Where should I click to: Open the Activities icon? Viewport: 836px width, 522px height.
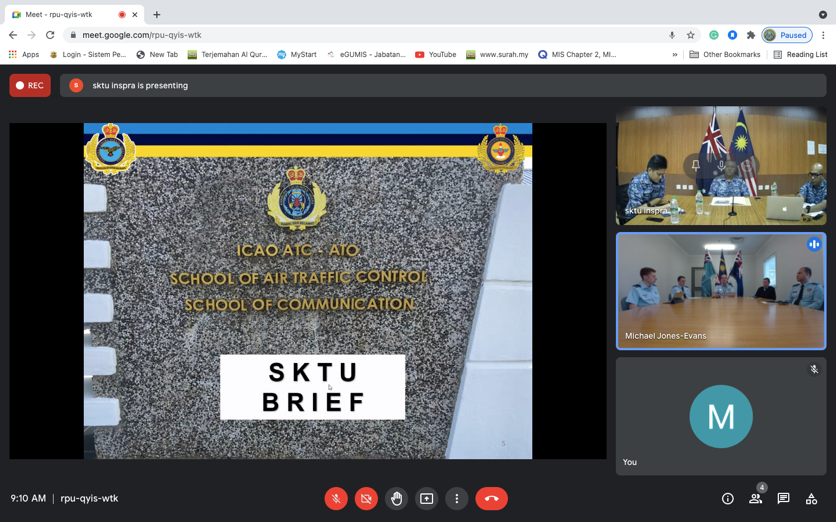pos(811,499)
